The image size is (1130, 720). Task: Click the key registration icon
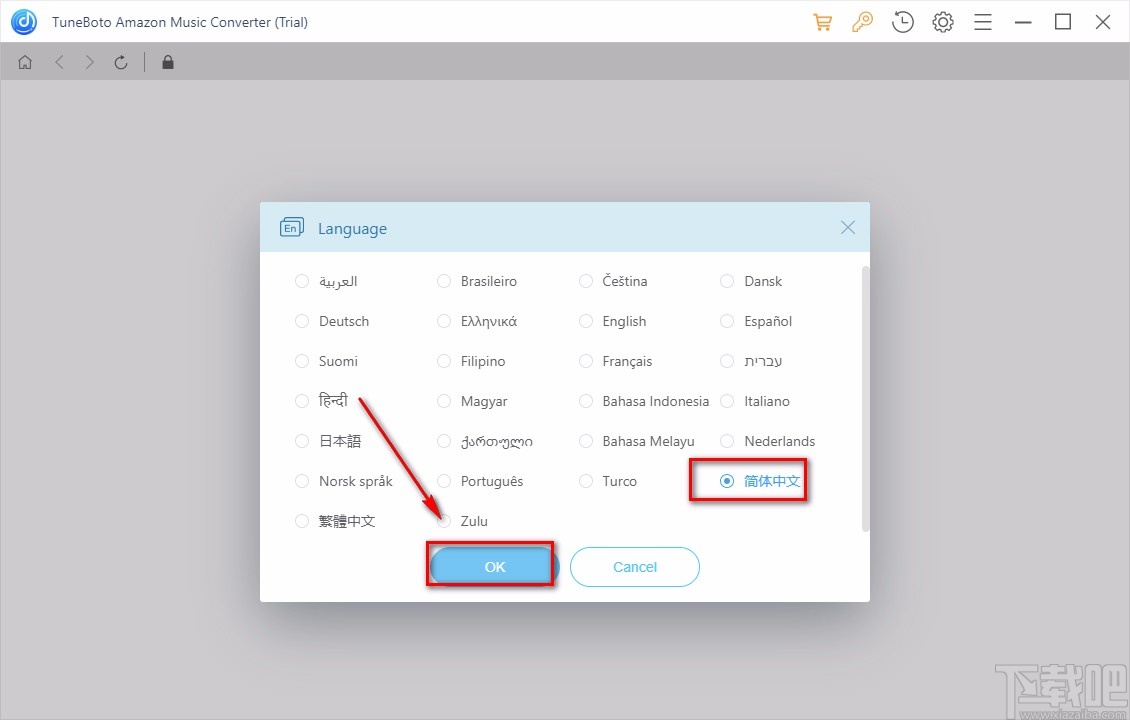pyautogui.click(x=862, y=22)
